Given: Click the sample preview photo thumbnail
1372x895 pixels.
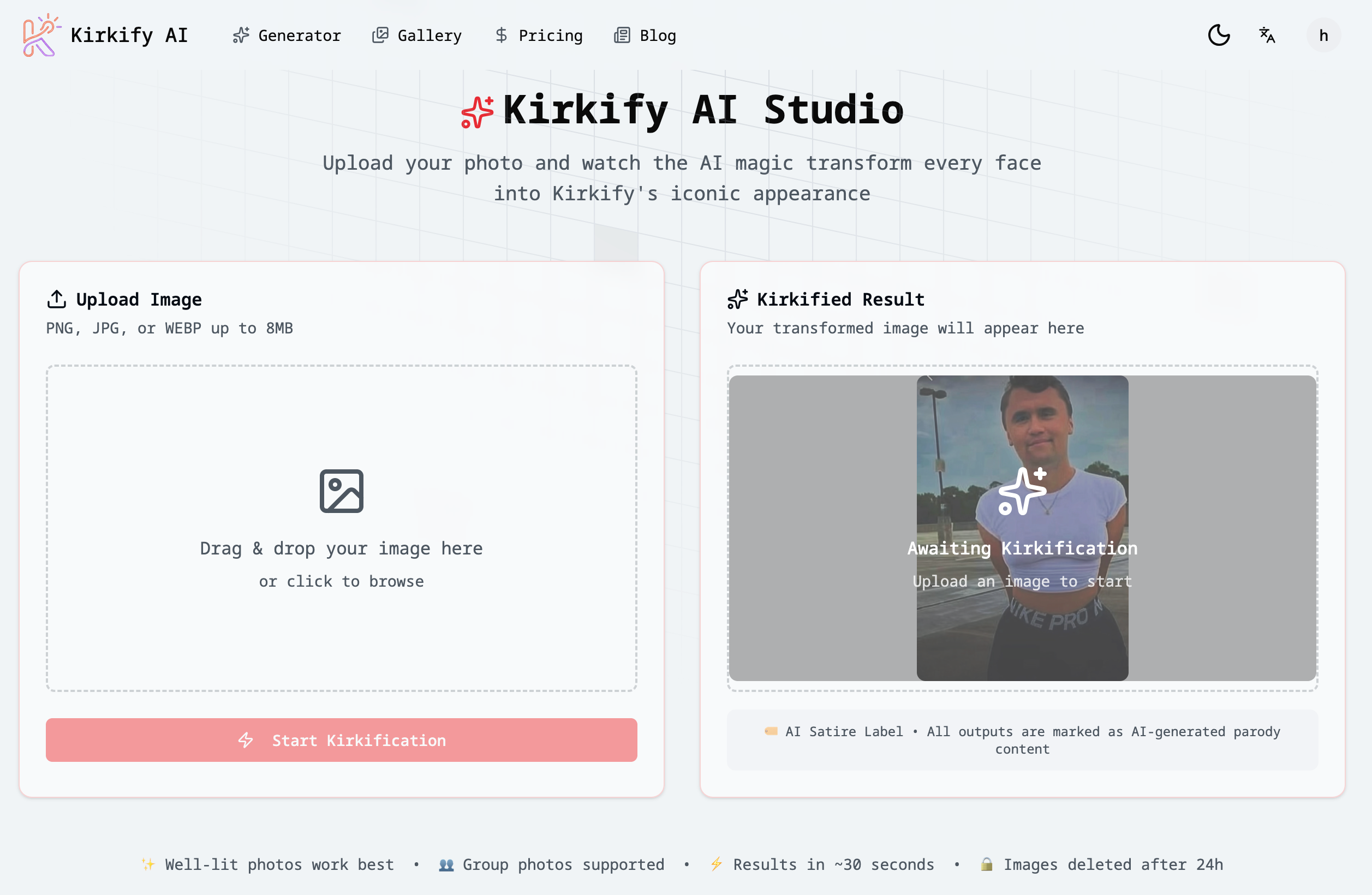Looking at the screenshot, I should [x=1023, y=528].
